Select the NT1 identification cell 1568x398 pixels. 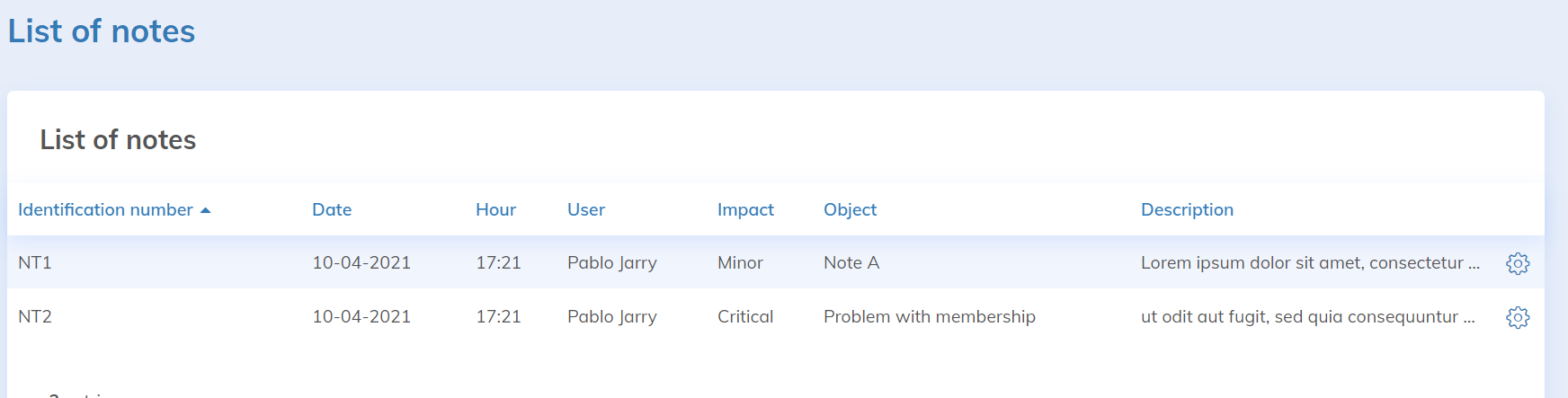(35, 262)
